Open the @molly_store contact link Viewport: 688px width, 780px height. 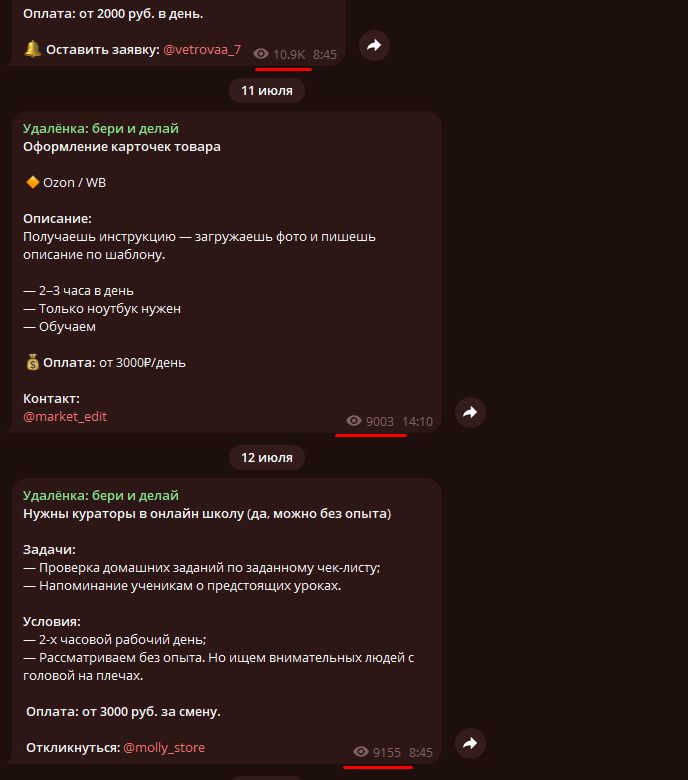[164, 748]
